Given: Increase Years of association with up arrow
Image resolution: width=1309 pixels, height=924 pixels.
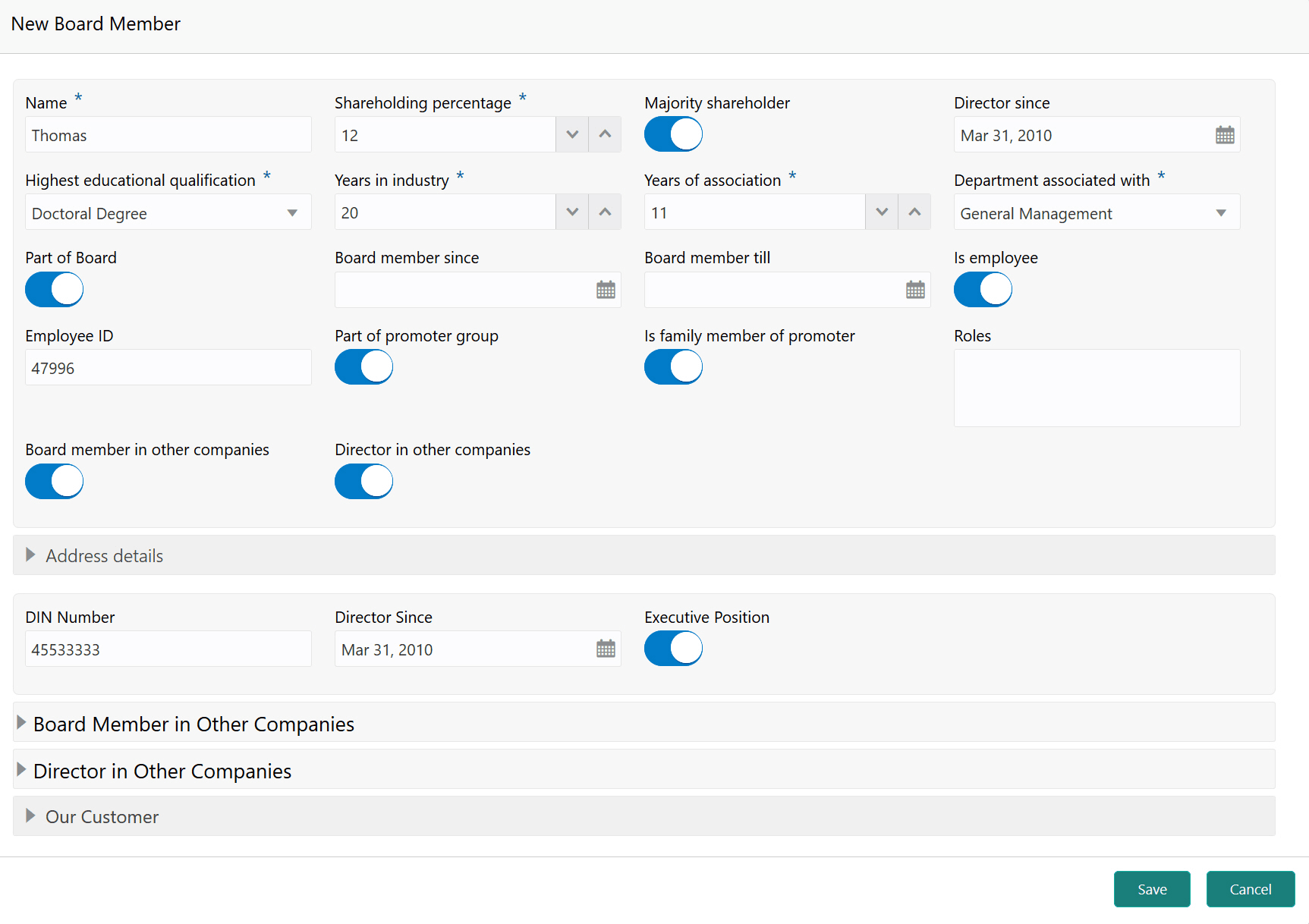Looking at the screenshot, I should 914,212.
